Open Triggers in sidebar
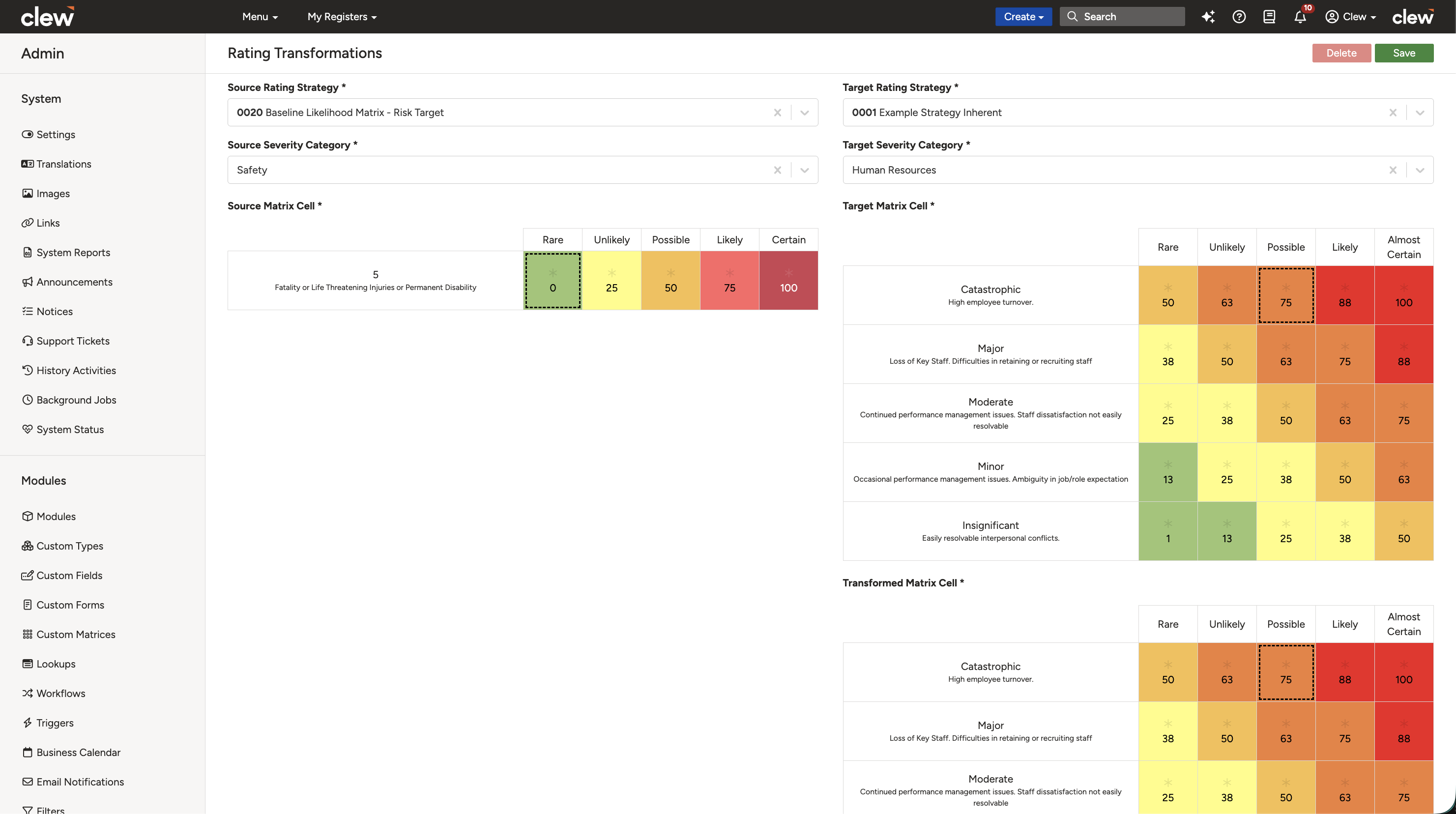The image size is (1456, 814). (x=48, y=723)
